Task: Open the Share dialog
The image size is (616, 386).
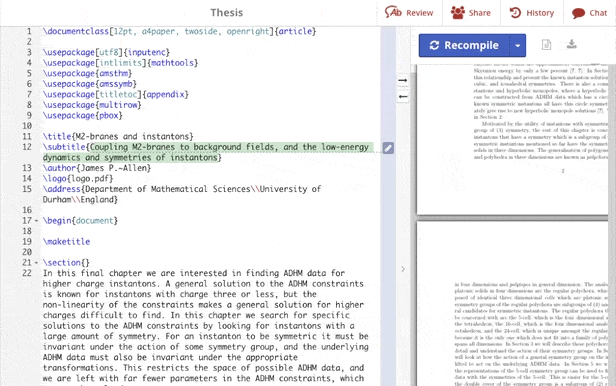Action: point(471,13)
